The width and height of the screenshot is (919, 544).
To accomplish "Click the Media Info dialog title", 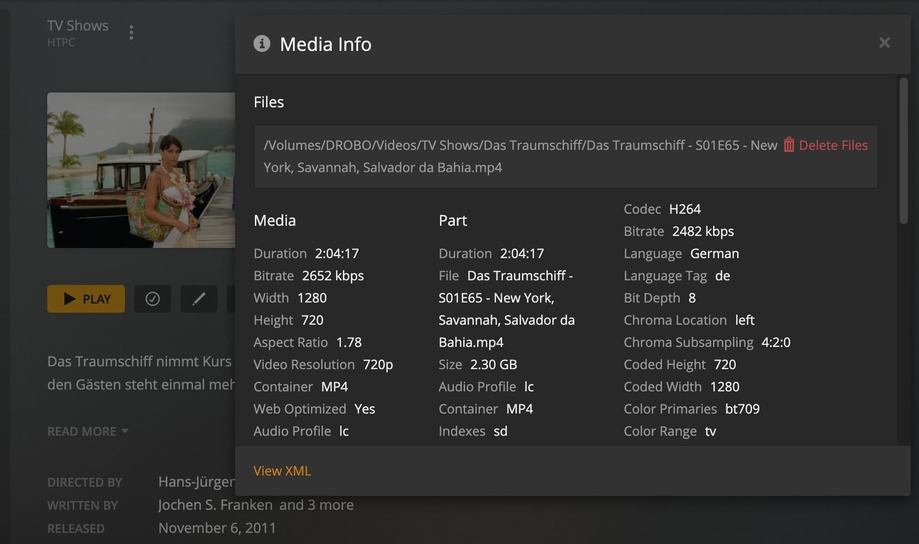I will click(x=325, y=44).
